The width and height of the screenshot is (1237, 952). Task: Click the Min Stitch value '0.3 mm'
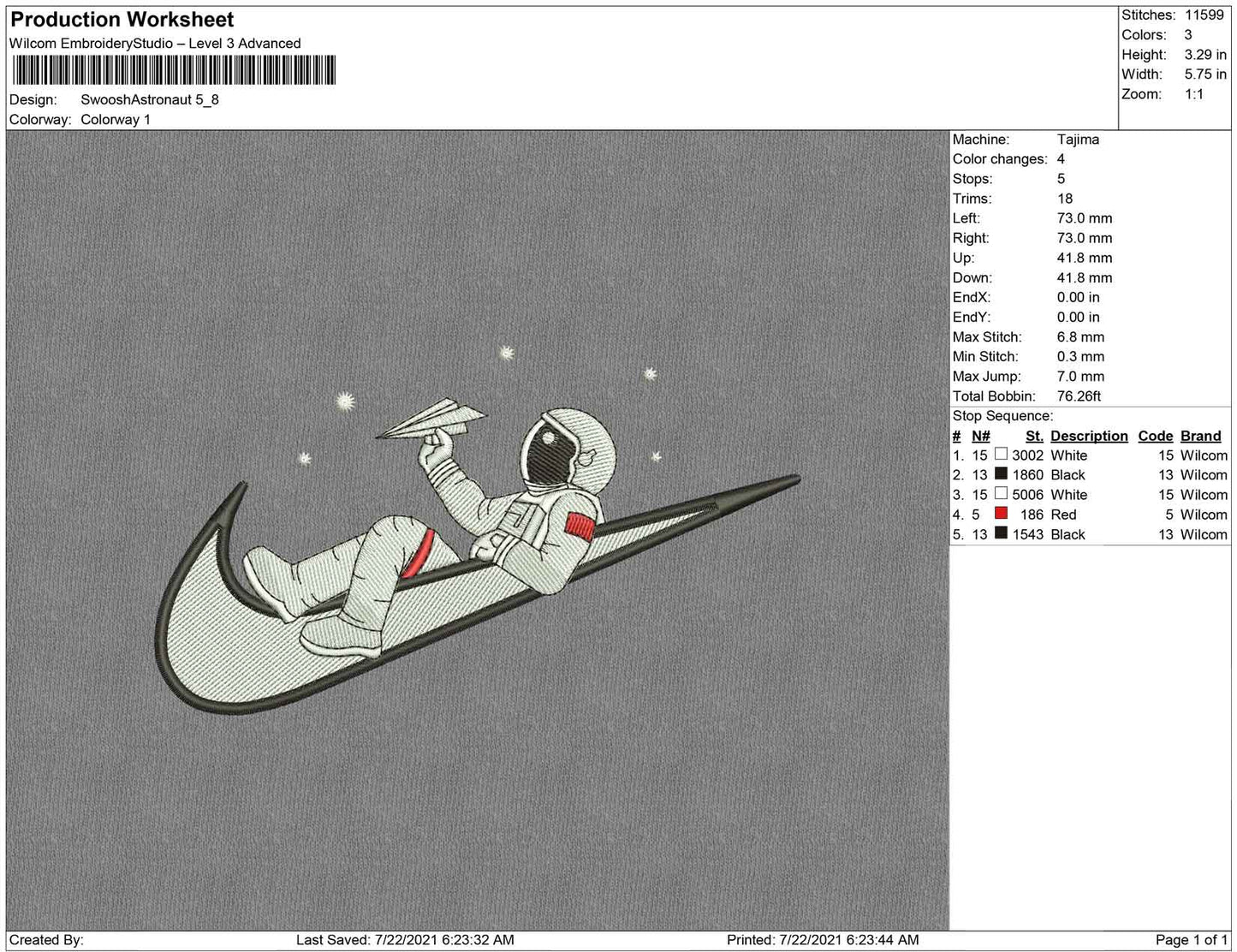pyautogui.click(x=1080, y=357)
